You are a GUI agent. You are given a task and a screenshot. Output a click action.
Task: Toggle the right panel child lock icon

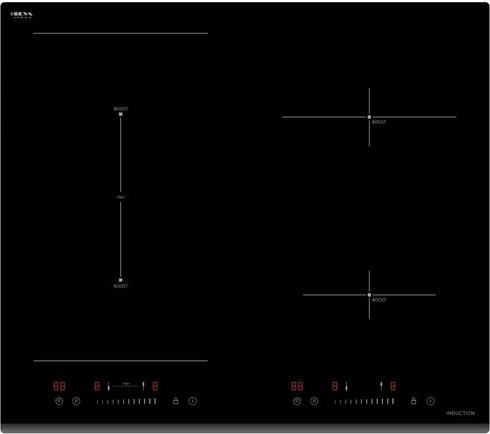pos(413,401)
